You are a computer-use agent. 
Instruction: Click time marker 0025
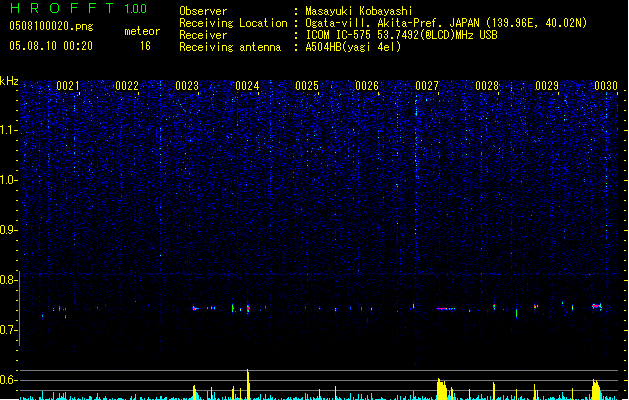[307, 86]
